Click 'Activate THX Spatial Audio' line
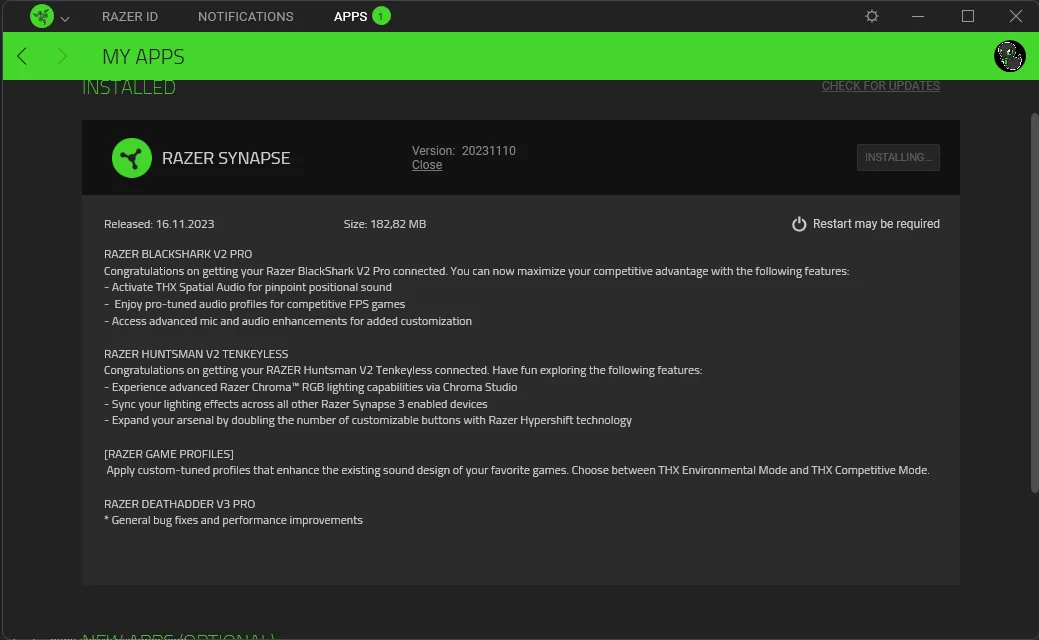The image size is (1039, 640). point(248,287)
